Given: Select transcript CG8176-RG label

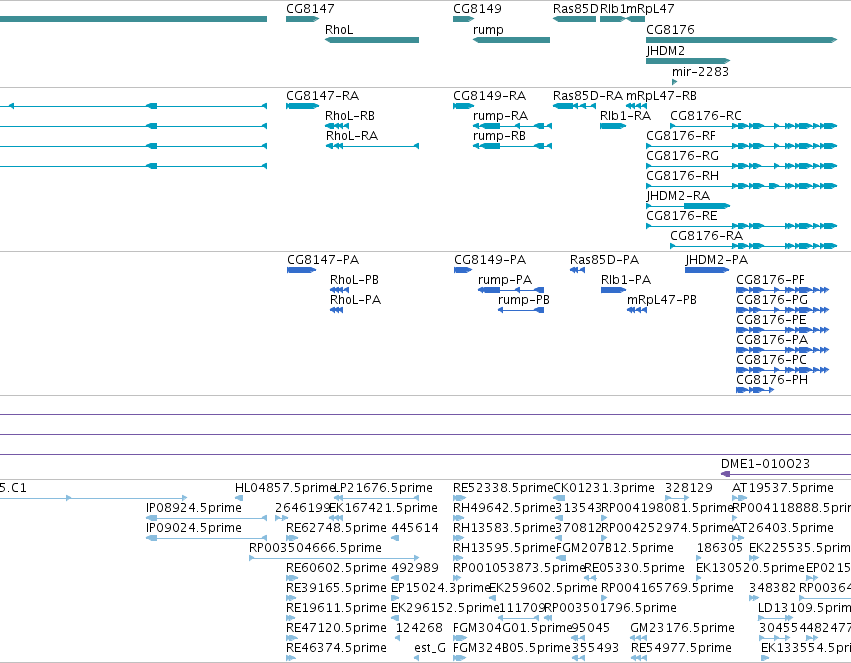Looking at the screenshot, I should 682,156.
